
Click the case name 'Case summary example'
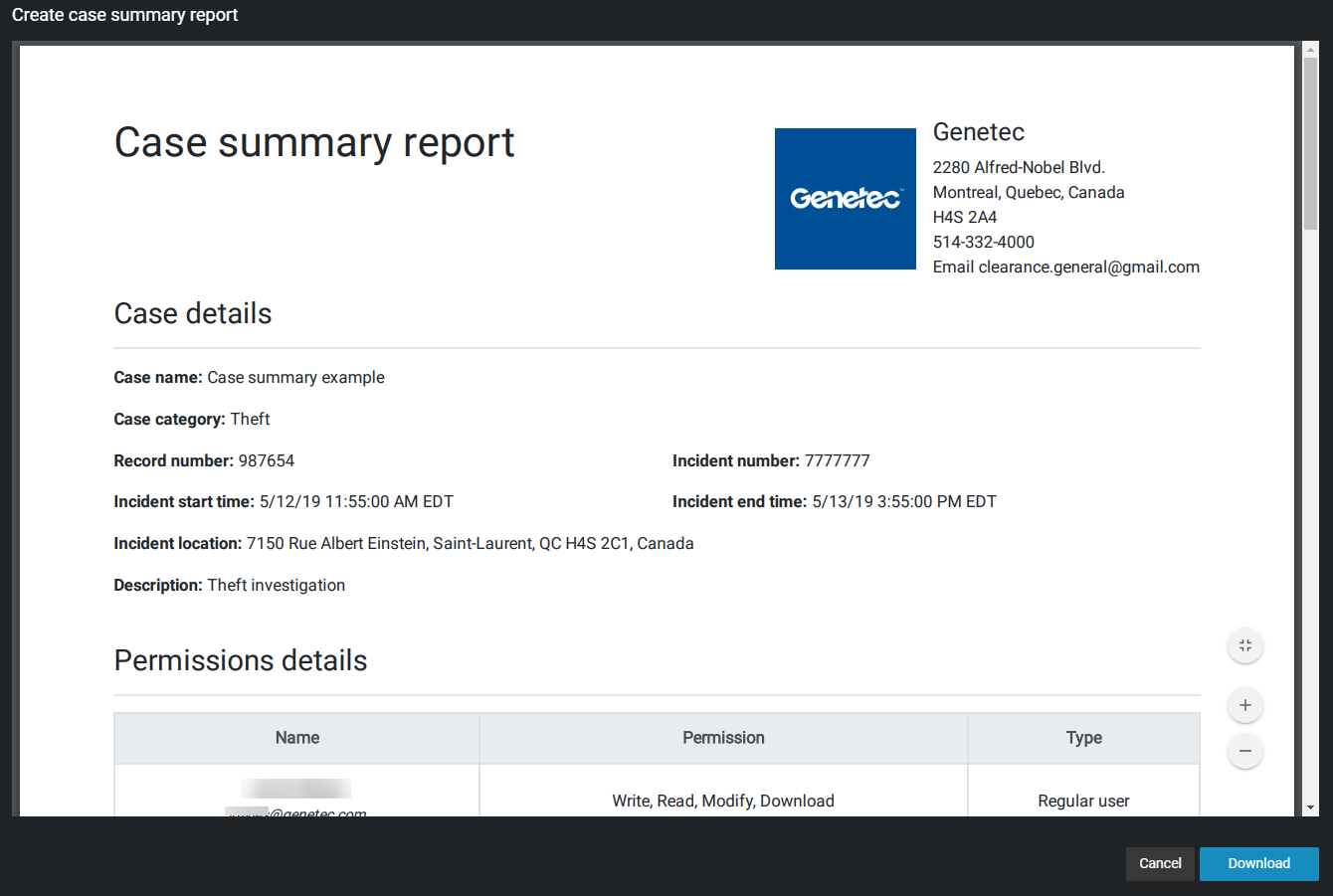295,377
